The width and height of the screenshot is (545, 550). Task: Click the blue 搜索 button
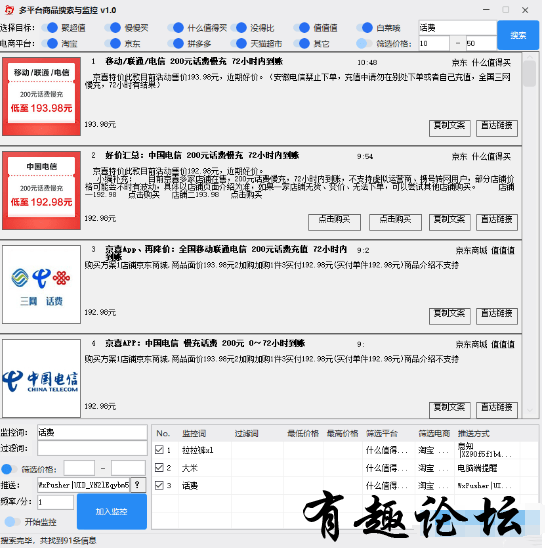click(518, 35)
